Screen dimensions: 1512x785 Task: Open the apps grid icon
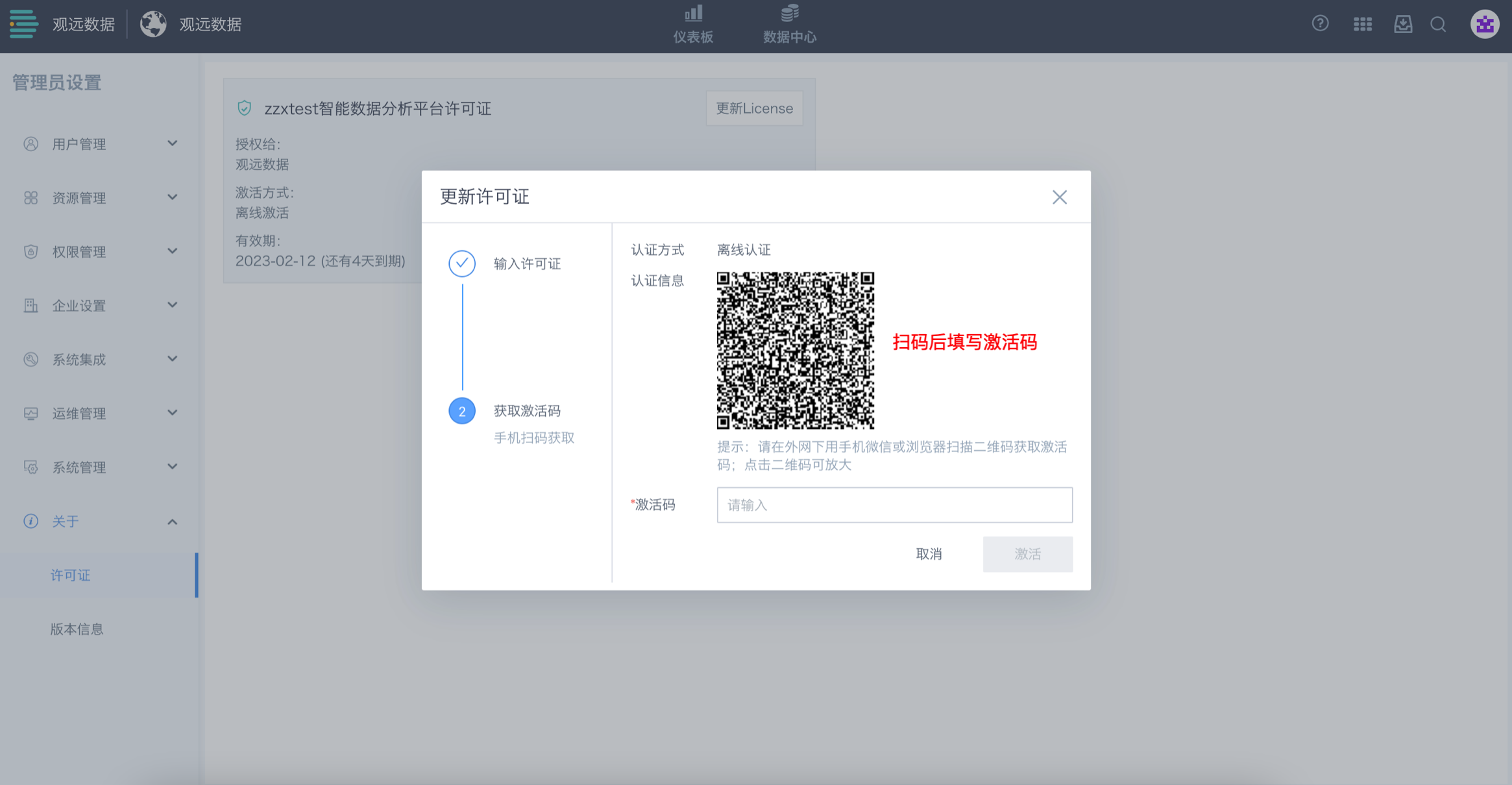point(1362,24)
